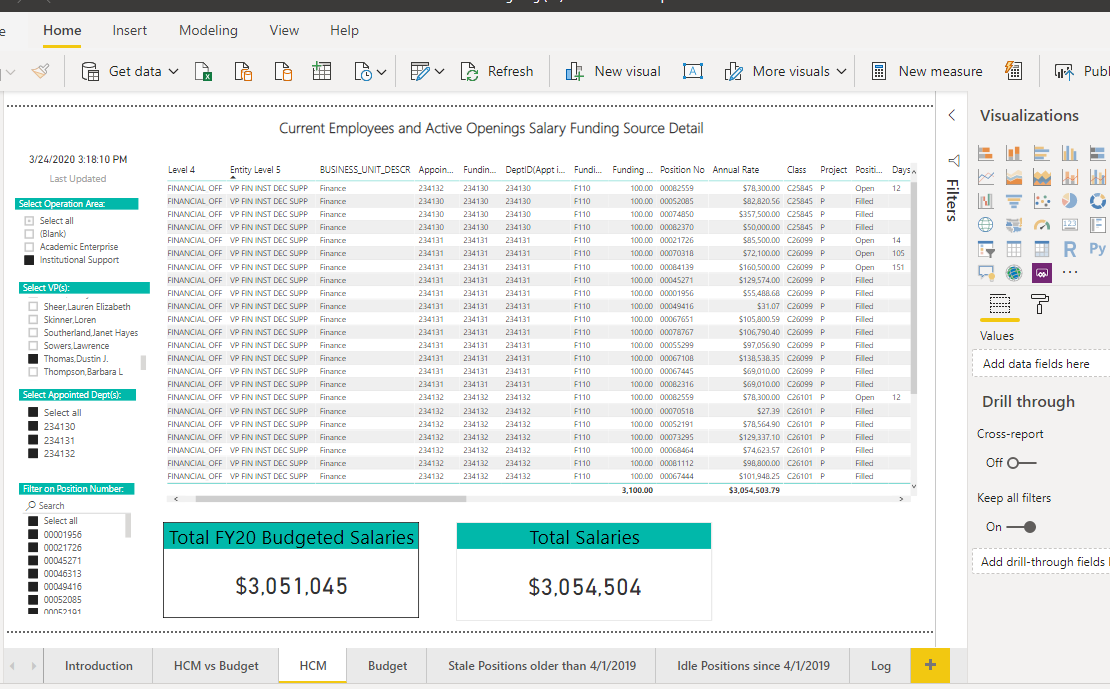Viewport: 1110px width, 689px height.
Task: Select the R script visual
Action: point(1070,249)
